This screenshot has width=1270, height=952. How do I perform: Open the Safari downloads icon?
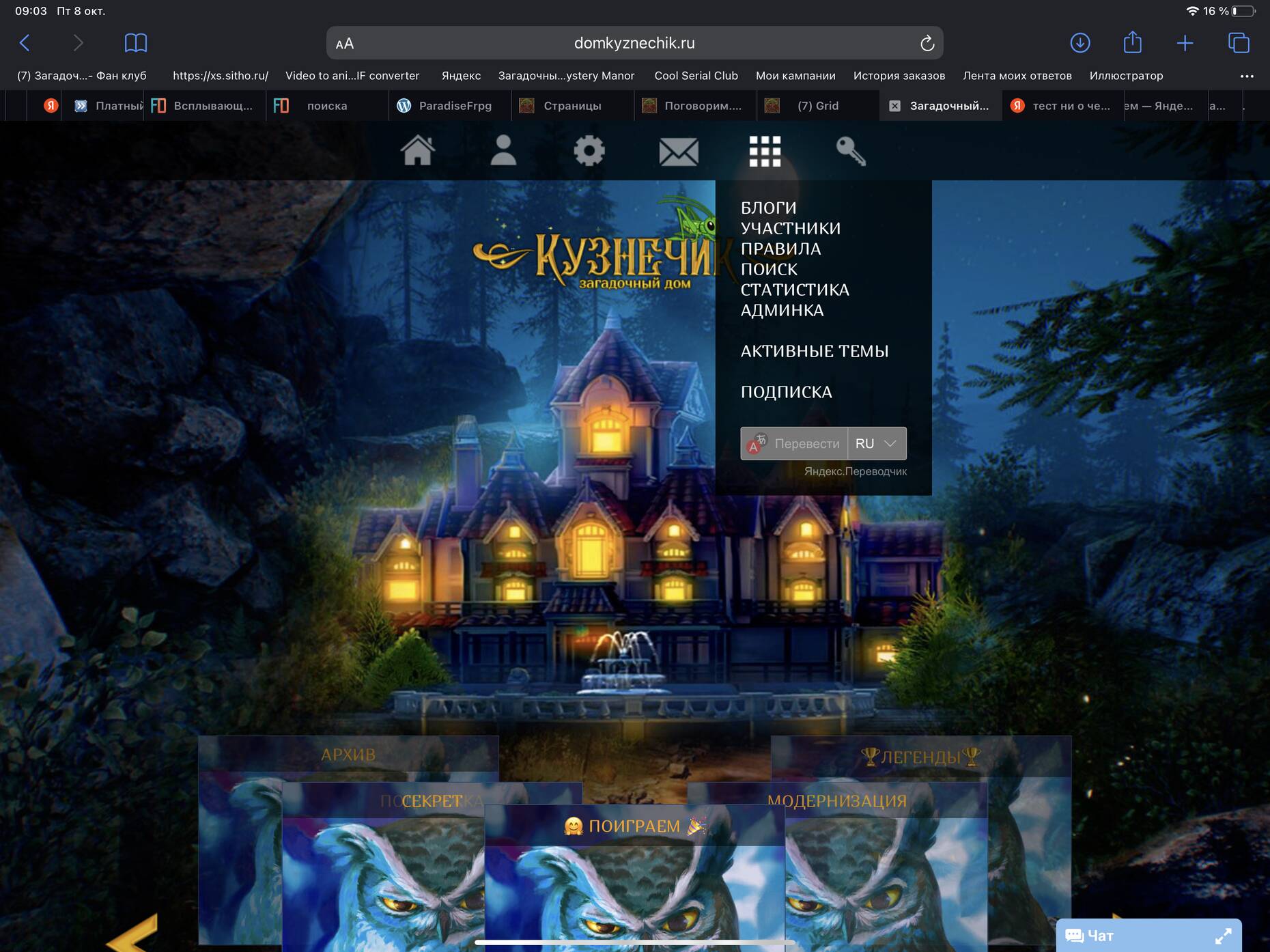point(1079,43)
